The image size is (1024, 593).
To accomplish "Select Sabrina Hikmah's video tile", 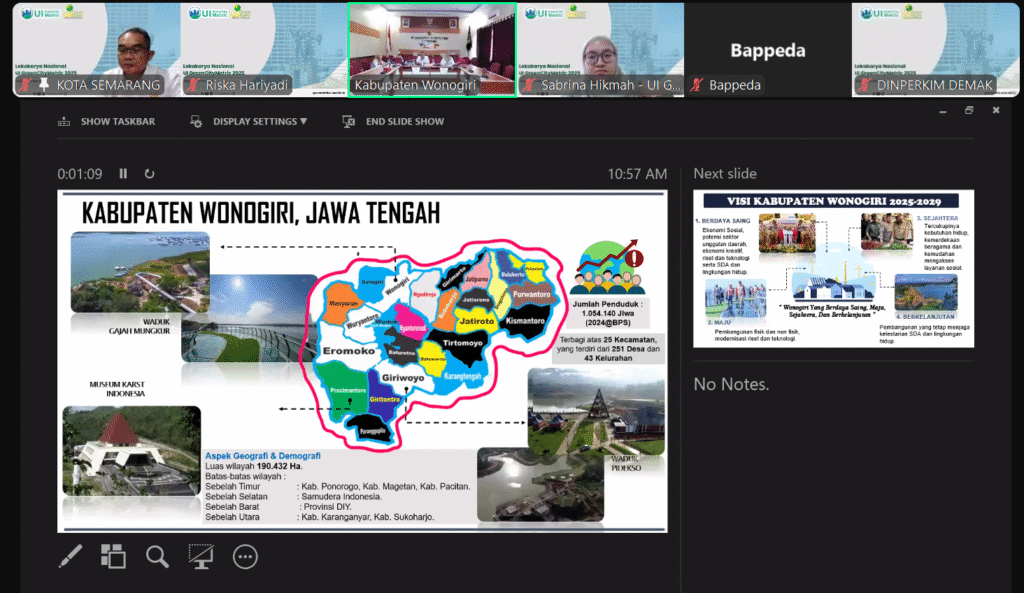I will tap(600, 49).
